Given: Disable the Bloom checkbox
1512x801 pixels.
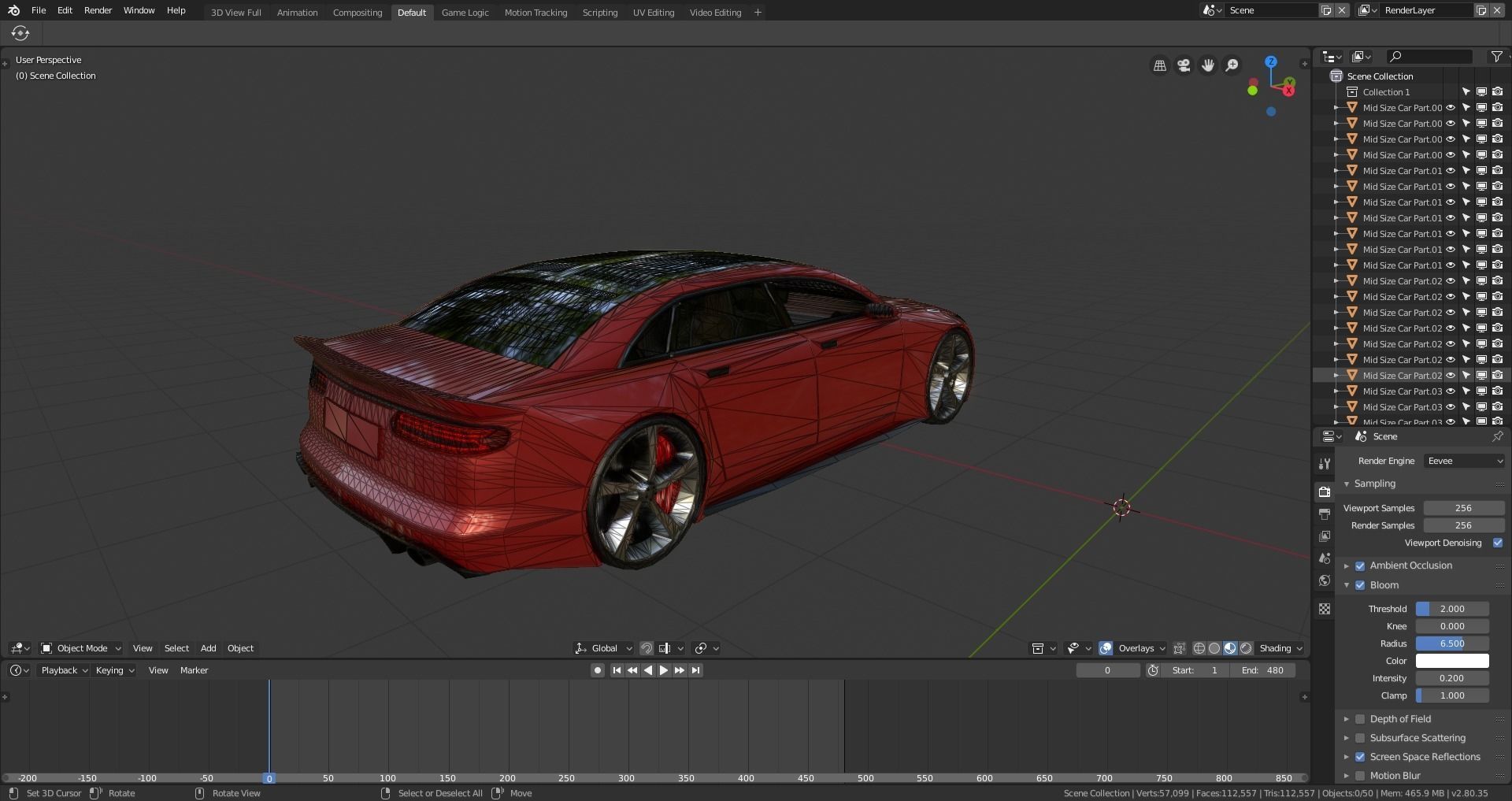Looking at the screenshot, I should (x=1360, y=585).
